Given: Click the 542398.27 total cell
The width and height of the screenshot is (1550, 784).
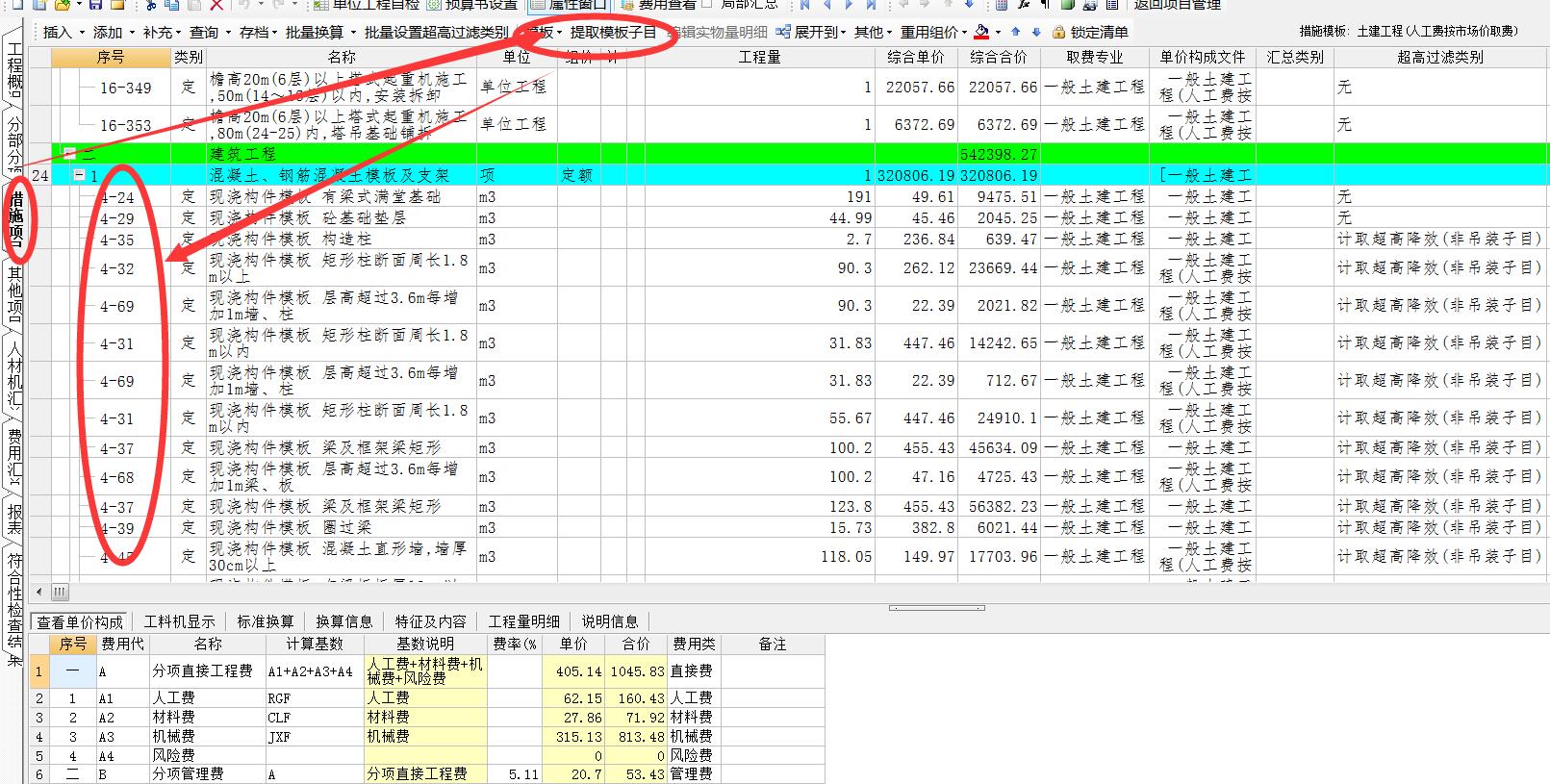Looking at the screenshot, I should (999, 154).
